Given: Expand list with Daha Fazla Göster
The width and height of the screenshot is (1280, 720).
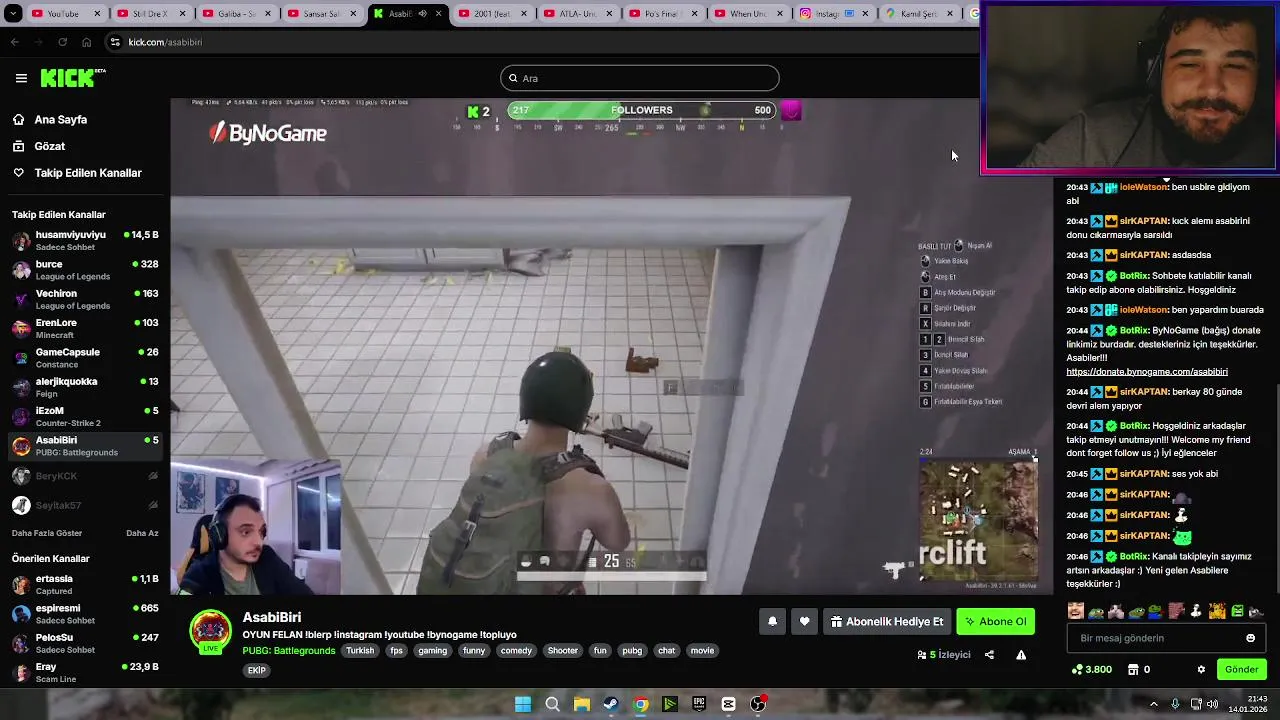Looking at the screenshot, I should pos(47,533).
